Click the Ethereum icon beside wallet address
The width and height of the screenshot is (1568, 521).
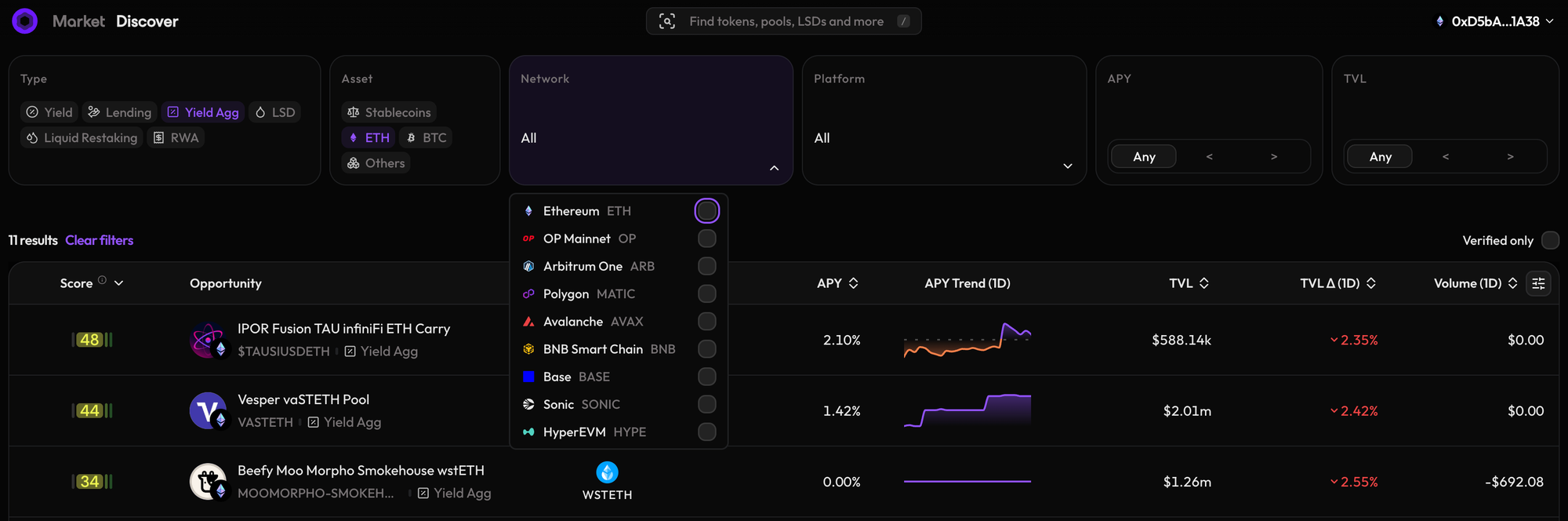[x=1439, y=21]
